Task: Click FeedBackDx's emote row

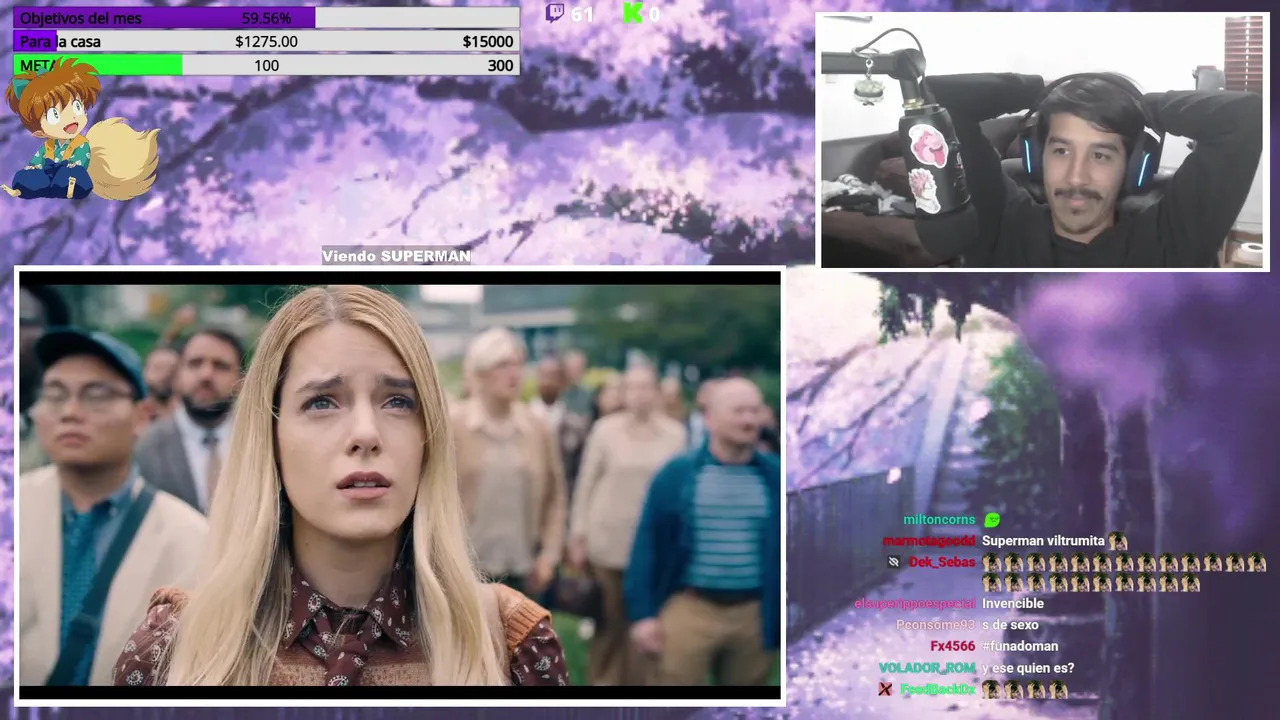Action: click(x=1024, y=690)
